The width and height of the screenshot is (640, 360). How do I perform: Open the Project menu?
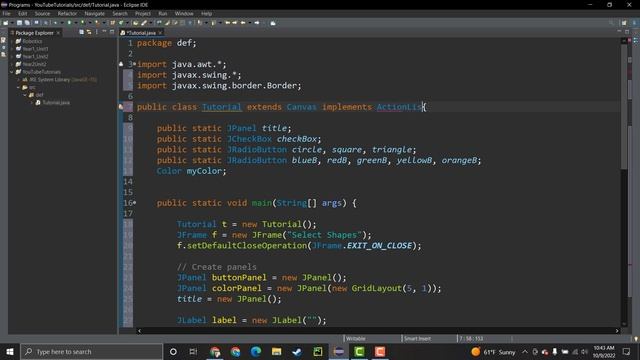[x=143, y=13]
